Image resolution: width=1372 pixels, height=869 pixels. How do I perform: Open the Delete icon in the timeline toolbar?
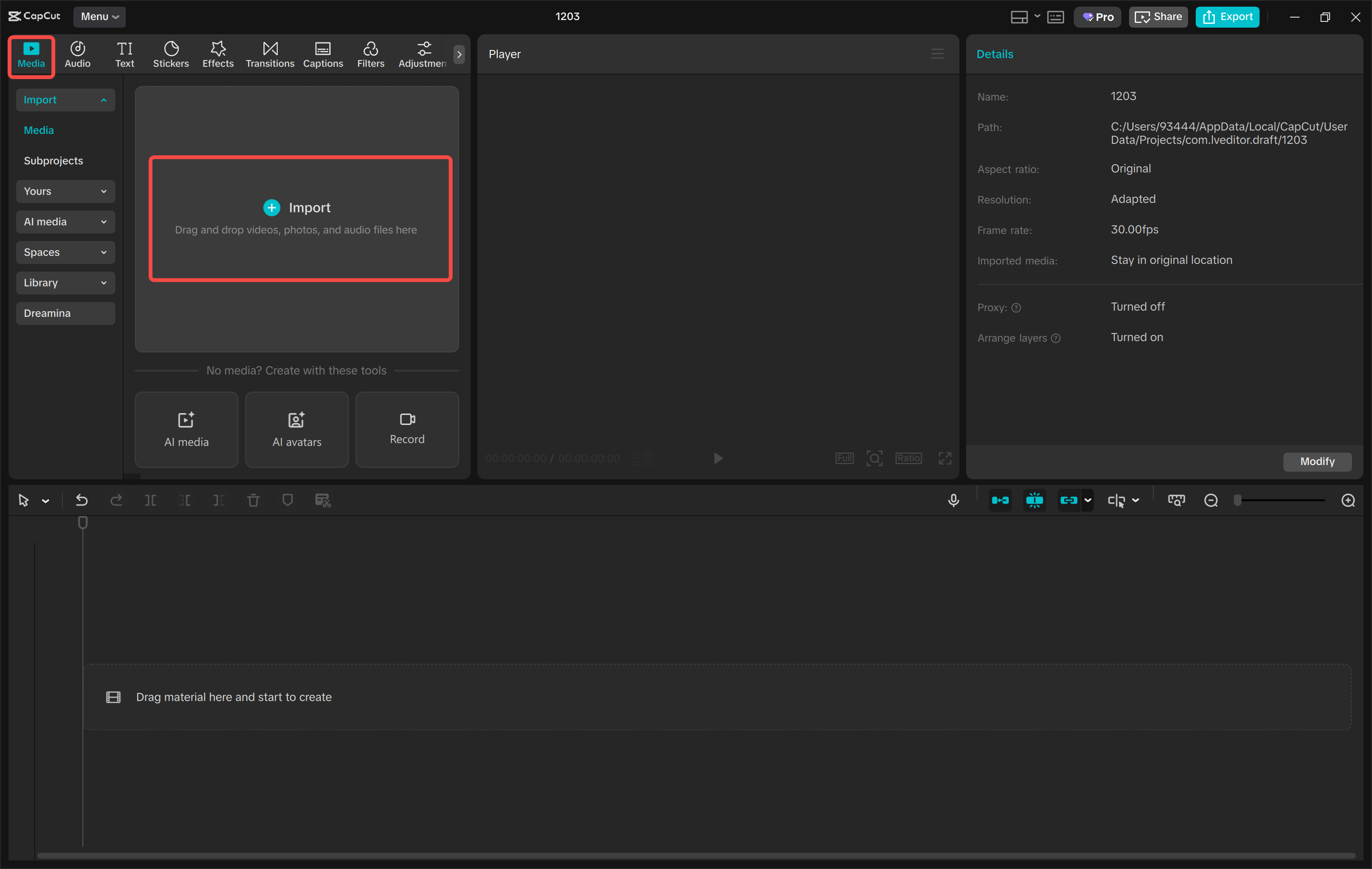253,500
